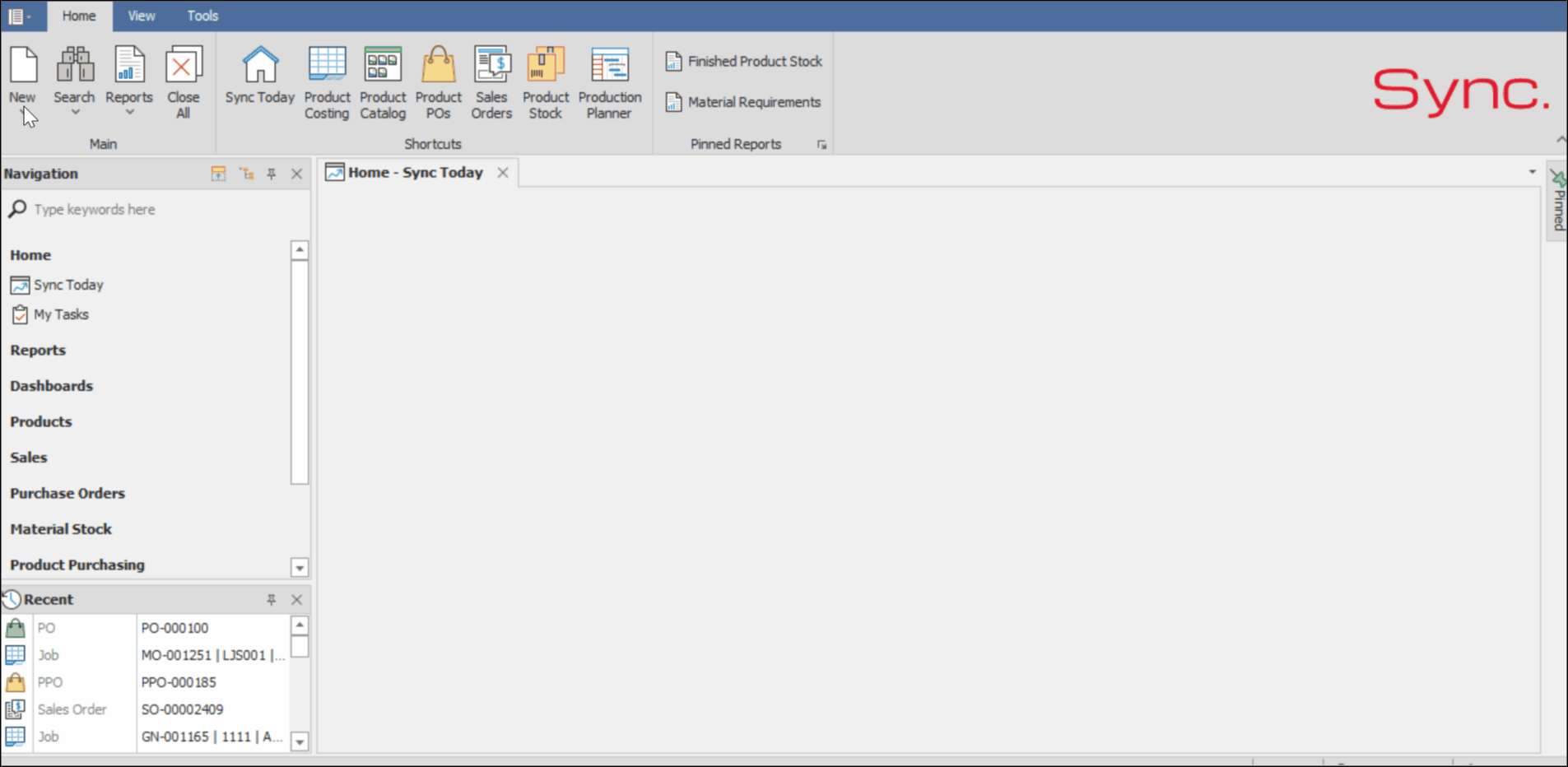
Task: Expand the Products navigation group
Action: 41,421
